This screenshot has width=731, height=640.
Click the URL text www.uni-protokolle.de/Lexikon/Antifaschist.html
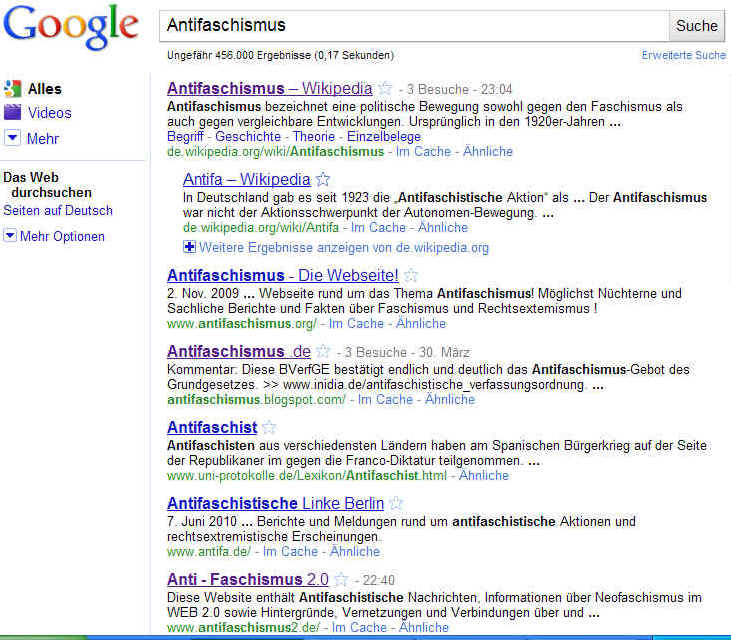point(307,475)
